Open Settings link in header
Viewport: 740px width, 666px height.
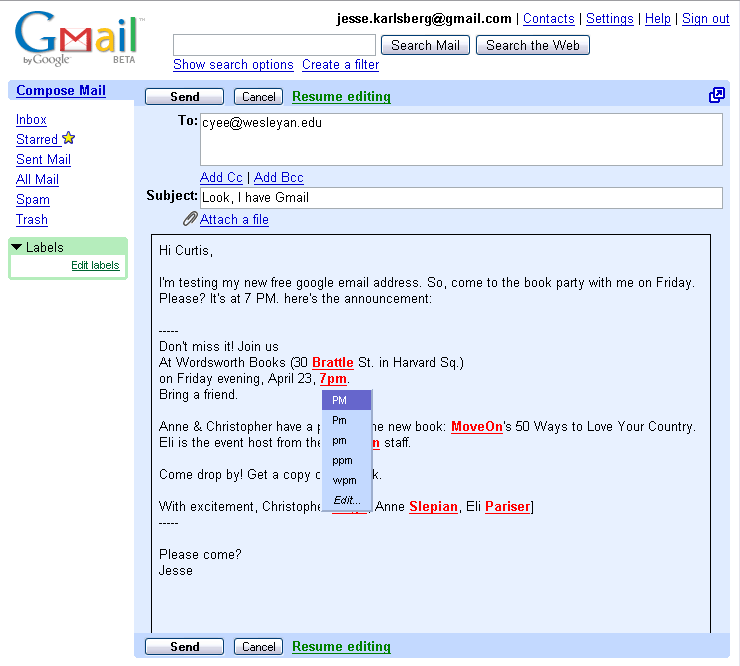[x=609, y=19]
